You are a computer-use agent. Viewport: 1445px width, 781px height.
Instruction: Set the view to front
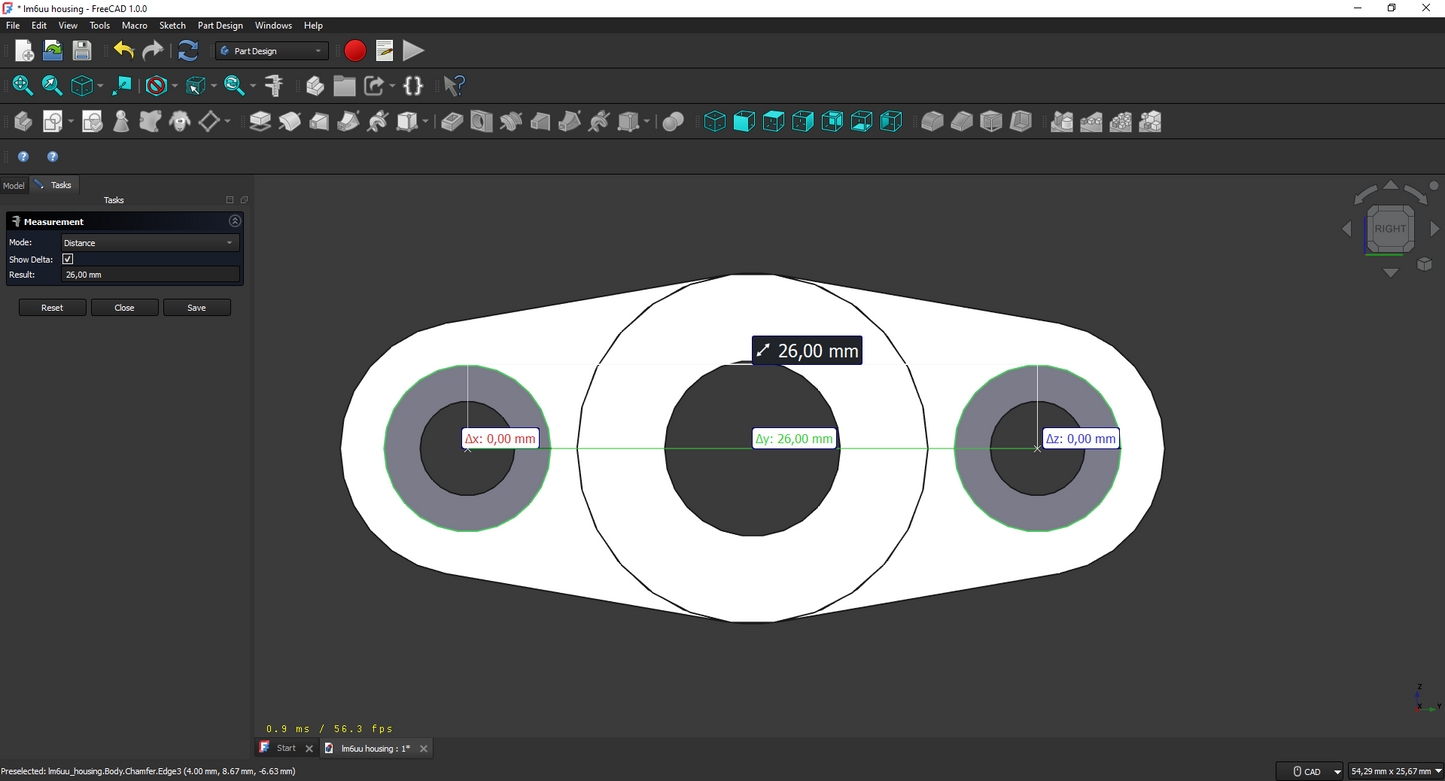pos(744,122)
